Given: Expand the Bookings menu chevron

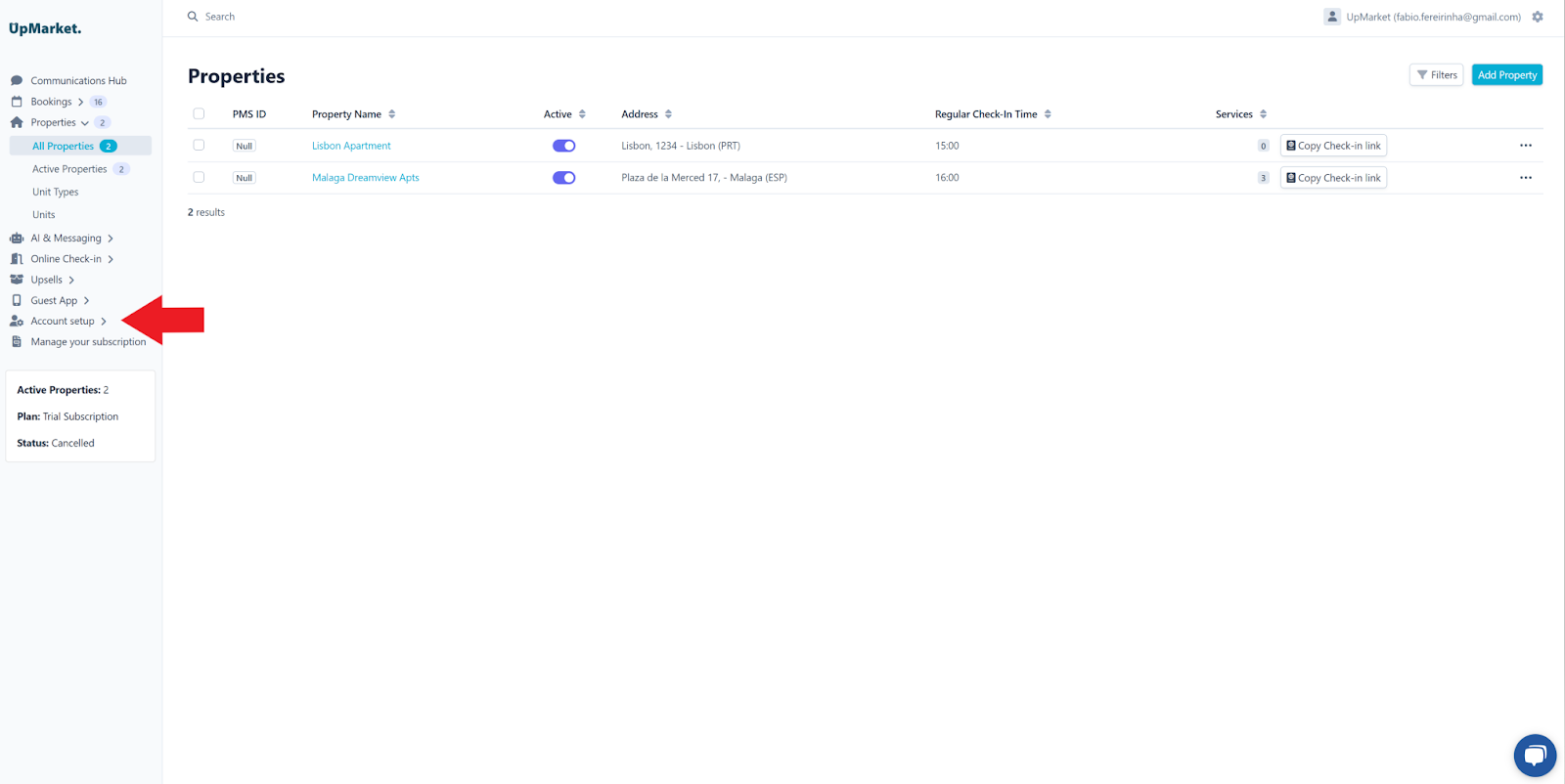Looking at the screenshot, I should click(80, 102).
